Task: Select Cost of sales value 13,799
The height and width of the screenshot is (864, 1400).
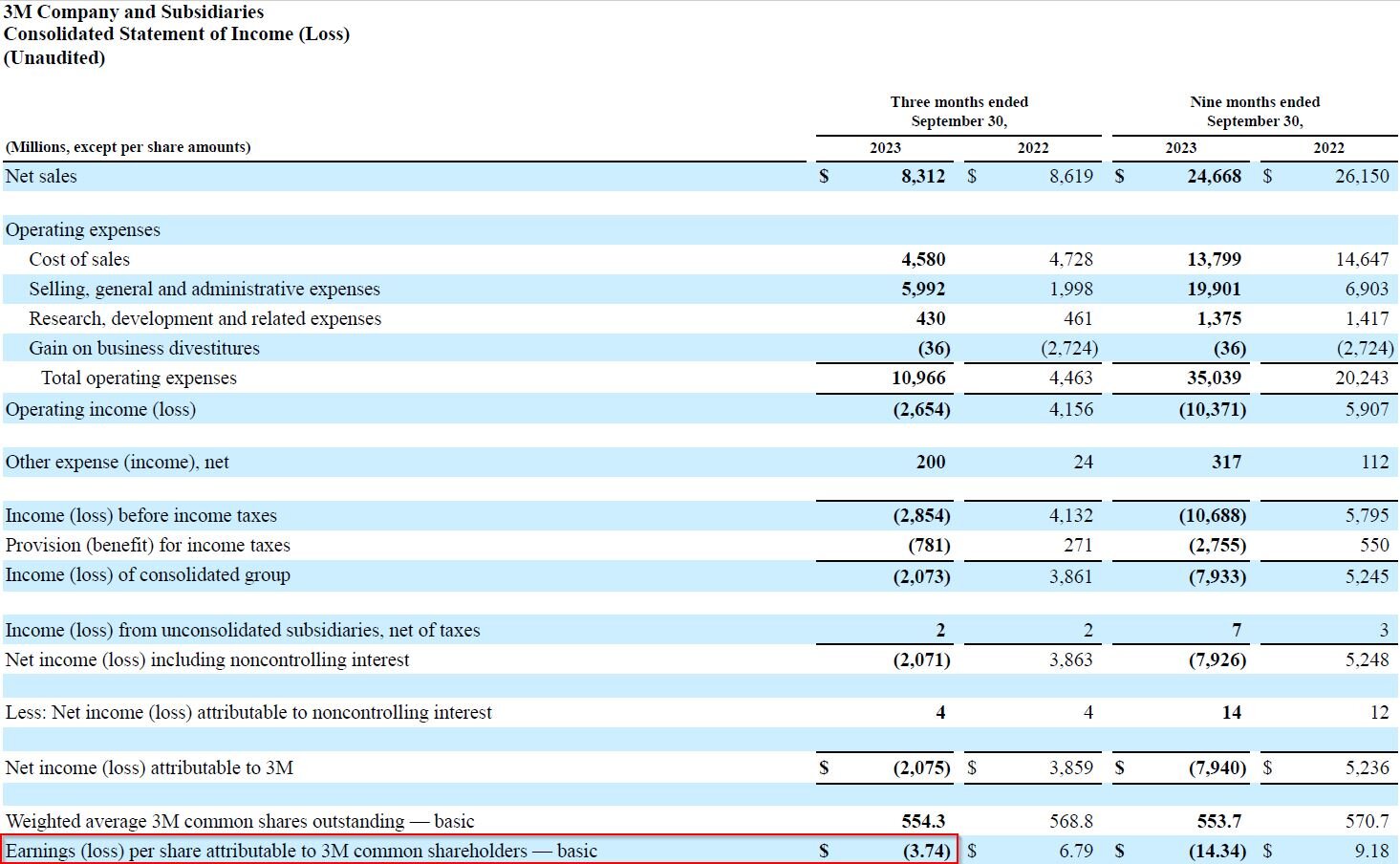Action: (1214, 259)
